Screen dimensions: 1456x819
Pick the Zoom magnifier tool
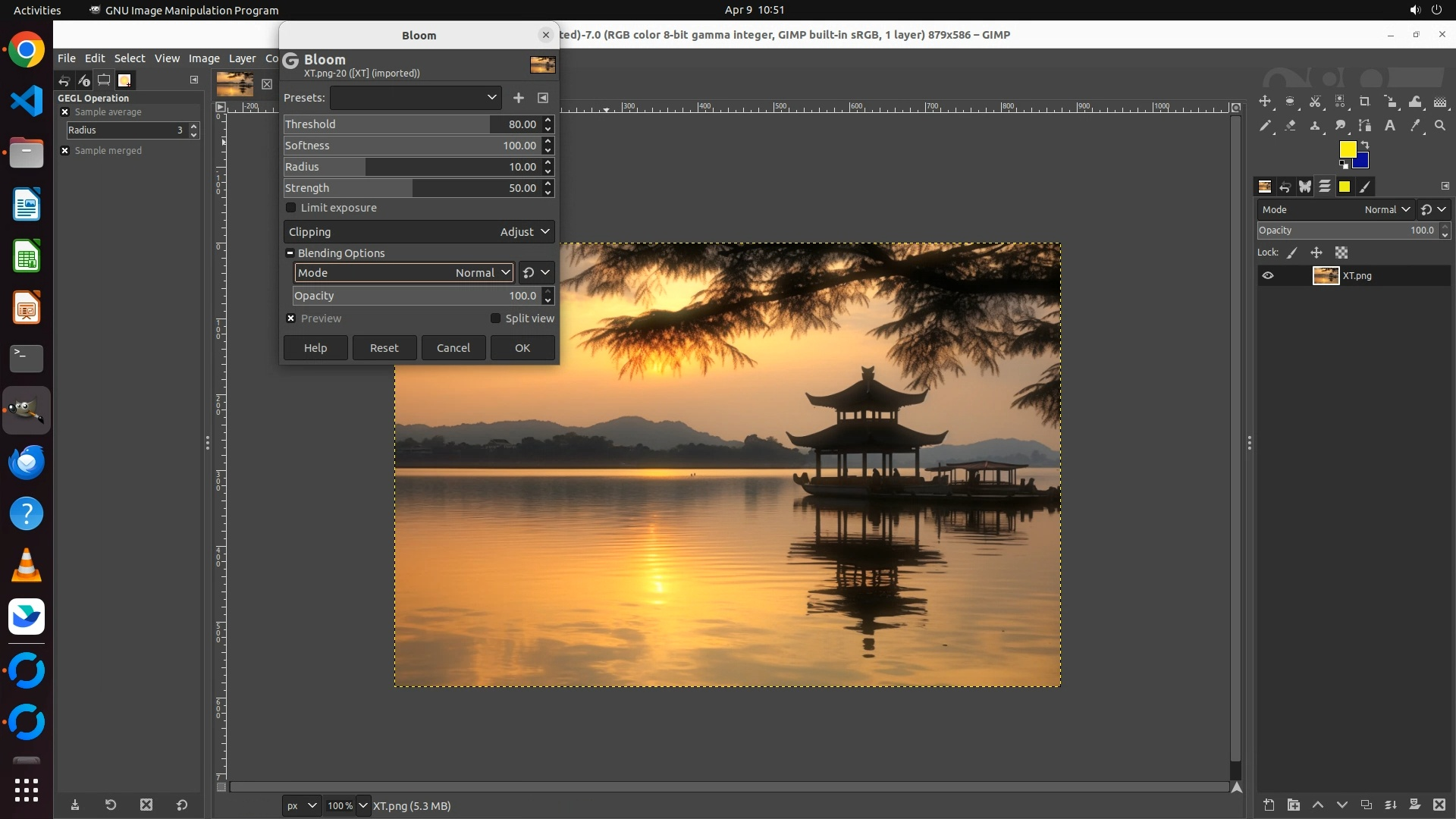1440,126
